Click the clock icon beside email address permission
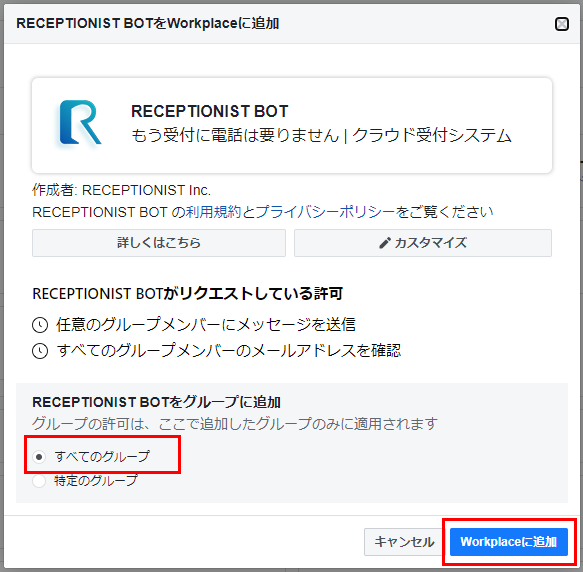 click(x=40, y=351)
